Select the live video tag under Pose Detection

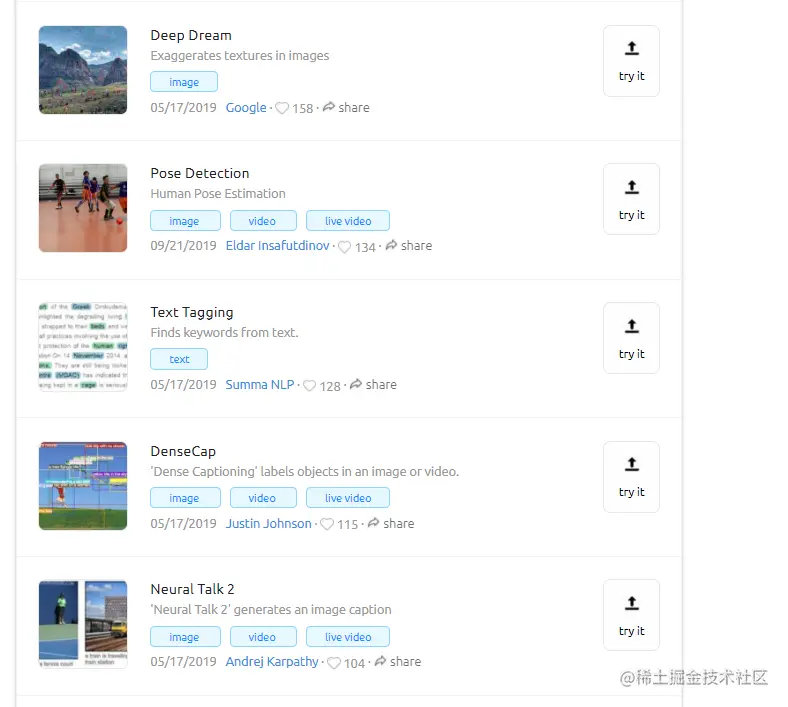[348, 221]
